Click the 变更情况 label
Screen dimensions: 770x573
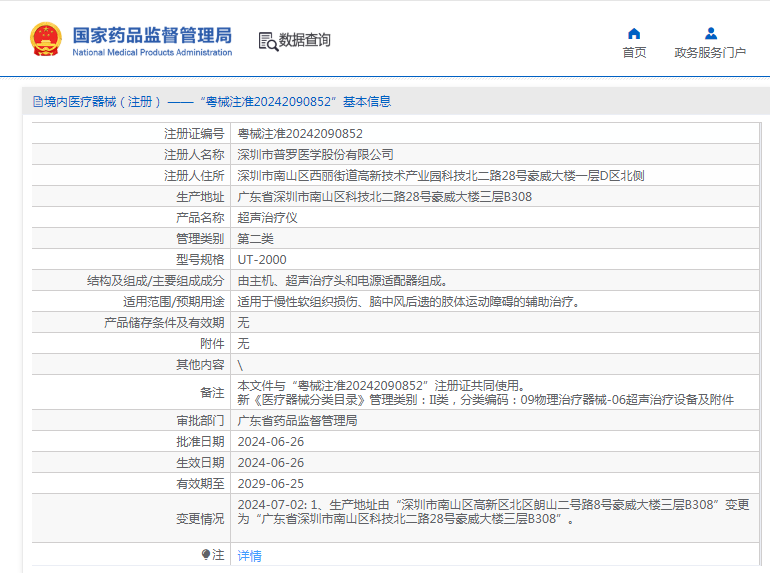[200, 518]
